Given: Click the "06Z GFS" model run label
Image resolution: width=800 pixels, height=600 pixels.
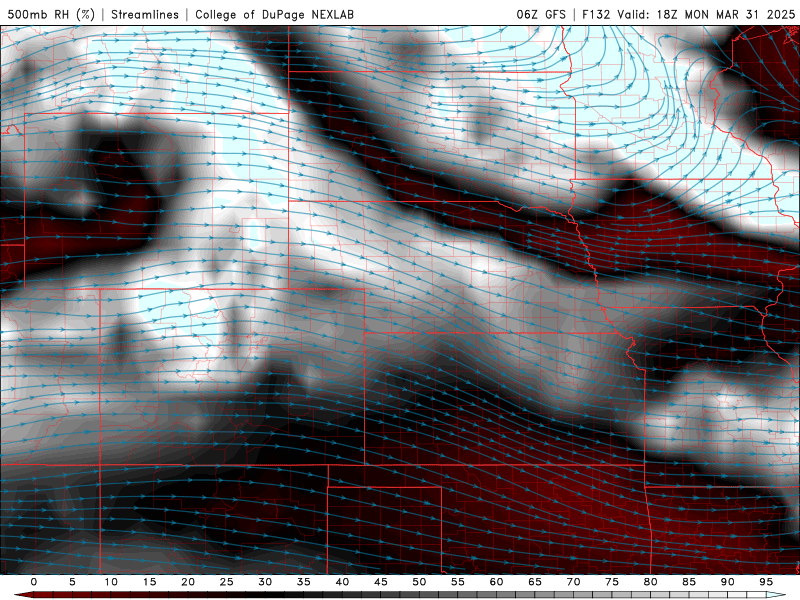Looking at the screenshot, I should tap(541, 14).
